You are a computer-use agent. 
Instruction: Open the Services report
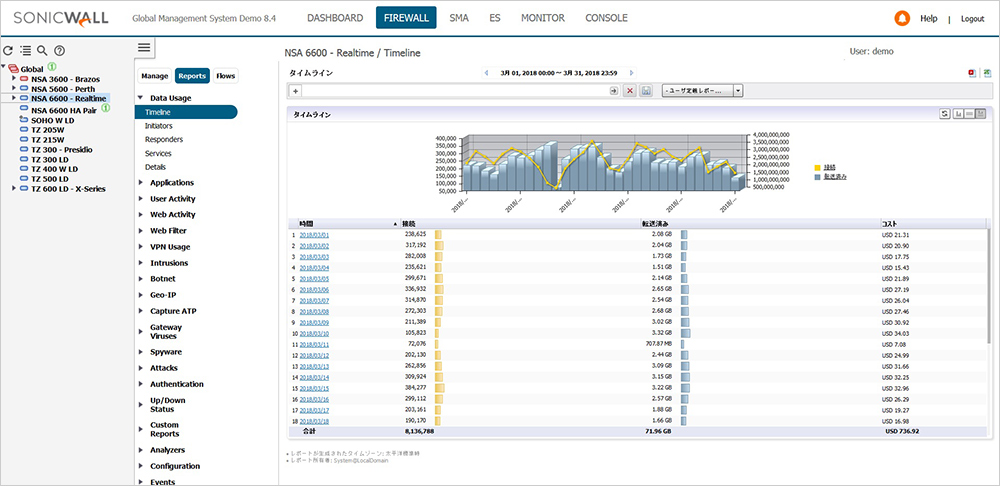point(158,153)
